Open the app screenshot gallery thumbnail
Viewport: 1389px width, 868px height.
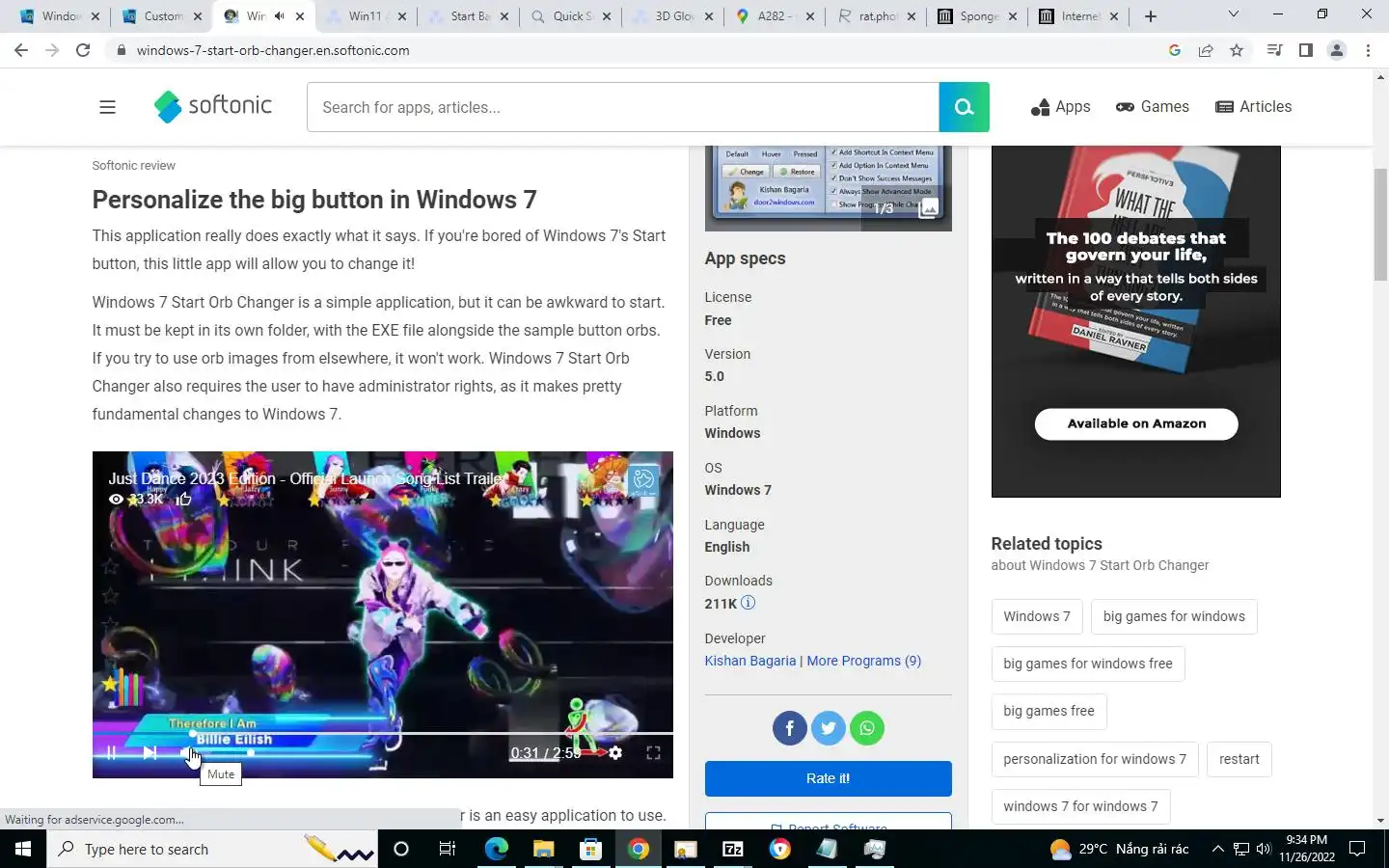[x=828, y=188]
